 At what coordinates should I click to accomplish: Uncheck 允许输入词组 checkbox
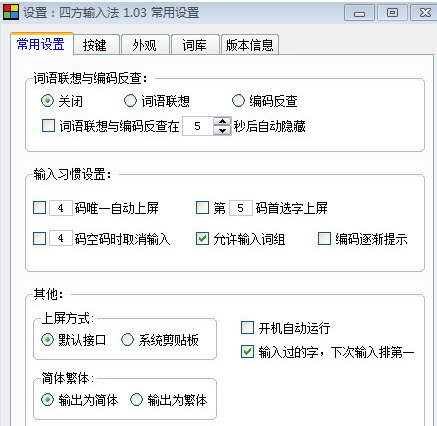tap(202, 239)
